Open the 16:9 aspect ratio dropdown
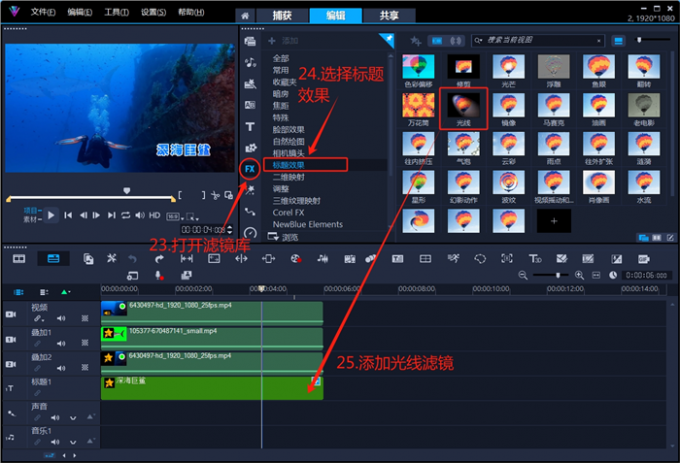Screen dimensions: 680x463 175,217
